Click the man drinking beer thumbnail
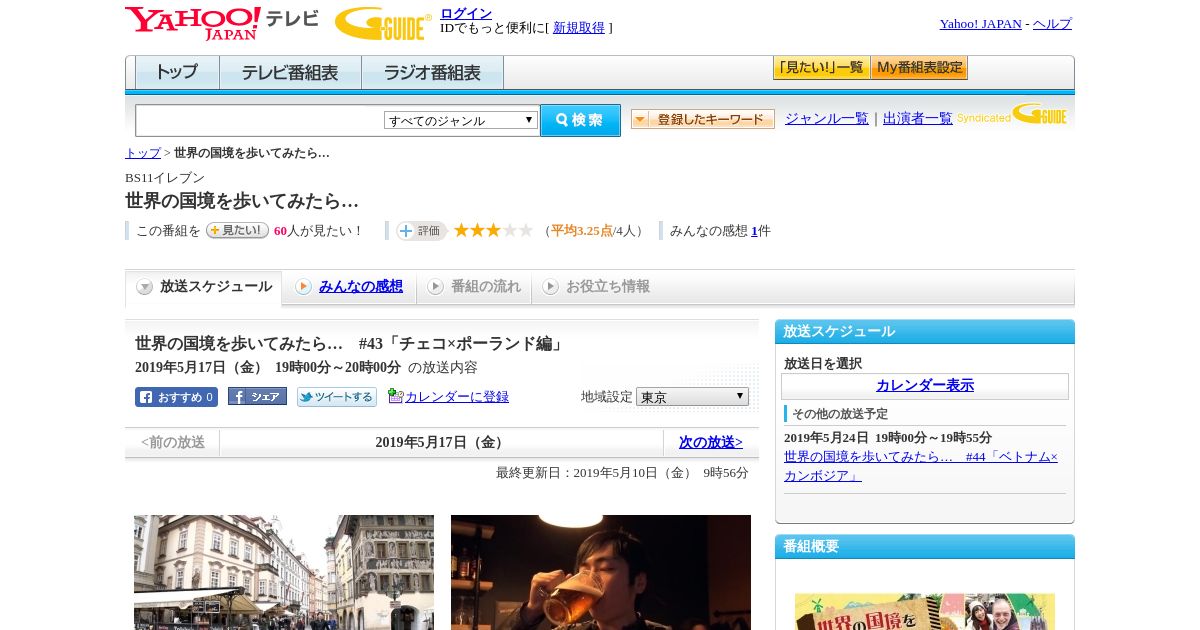 [601, 572]
